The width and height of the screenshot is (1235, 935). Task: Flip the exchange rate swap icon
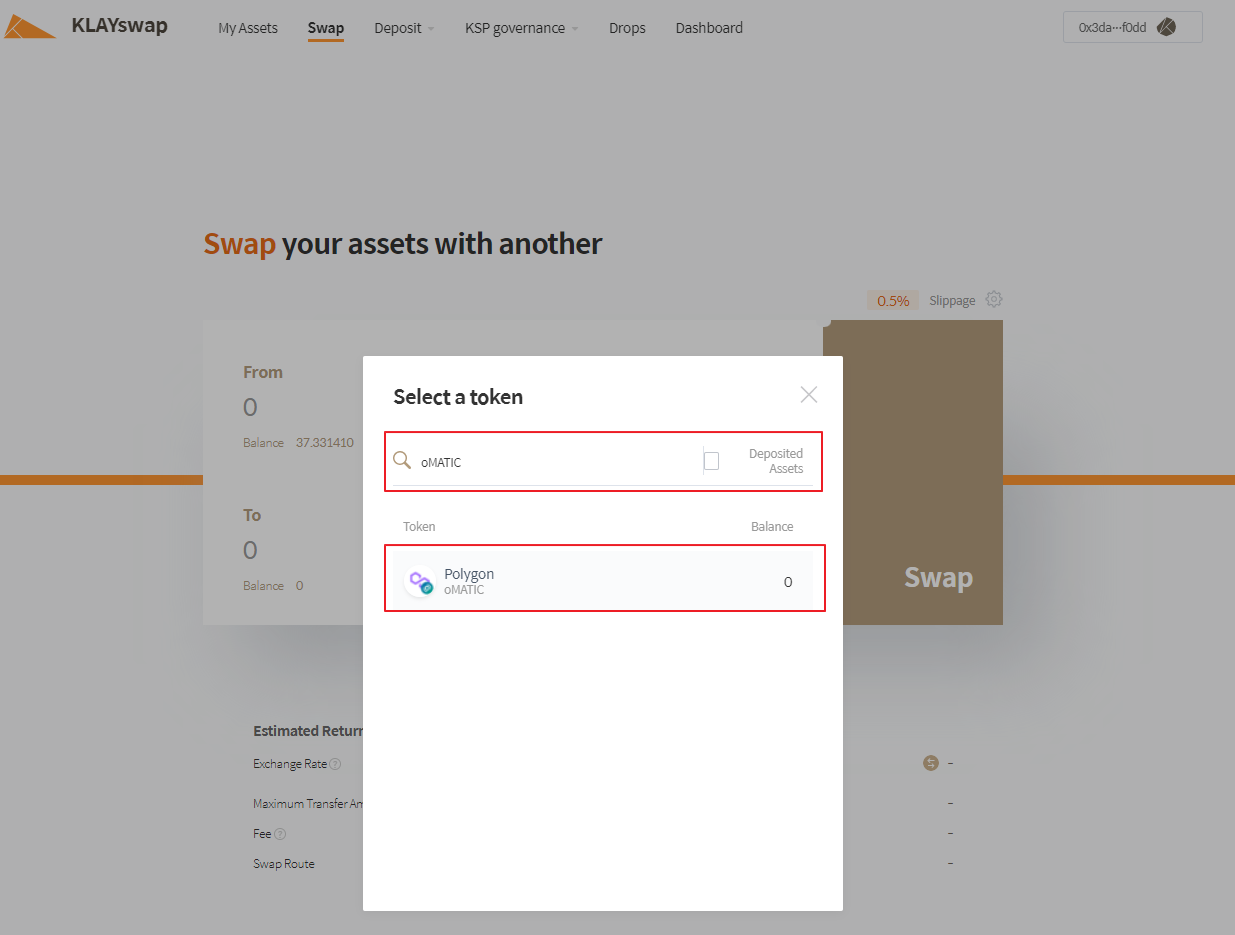(x=931, y=763)
